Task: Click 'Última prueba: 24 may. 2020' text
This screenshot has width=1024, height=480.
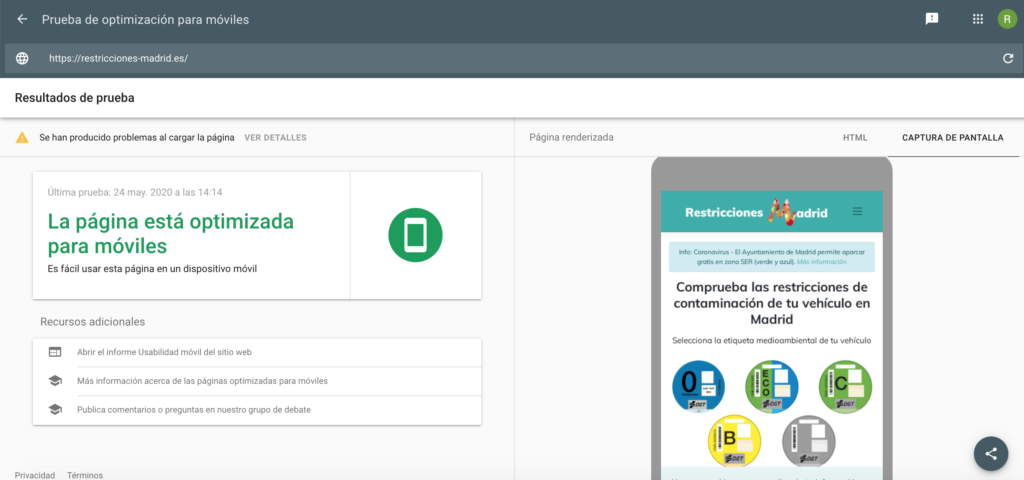Action: [x=135, y=193]
